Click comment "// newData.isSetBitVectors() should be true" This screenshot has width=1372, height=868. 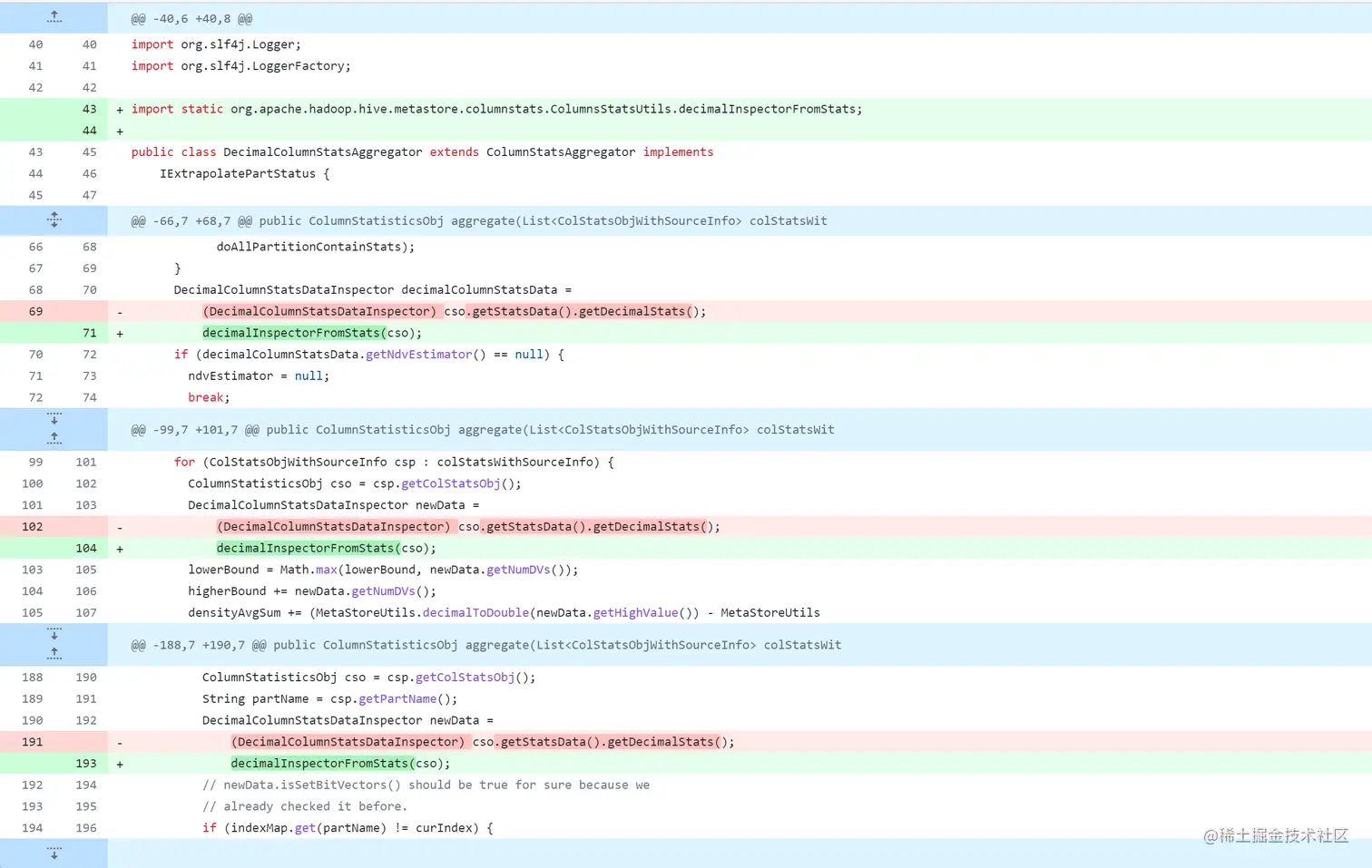point(426,785)
